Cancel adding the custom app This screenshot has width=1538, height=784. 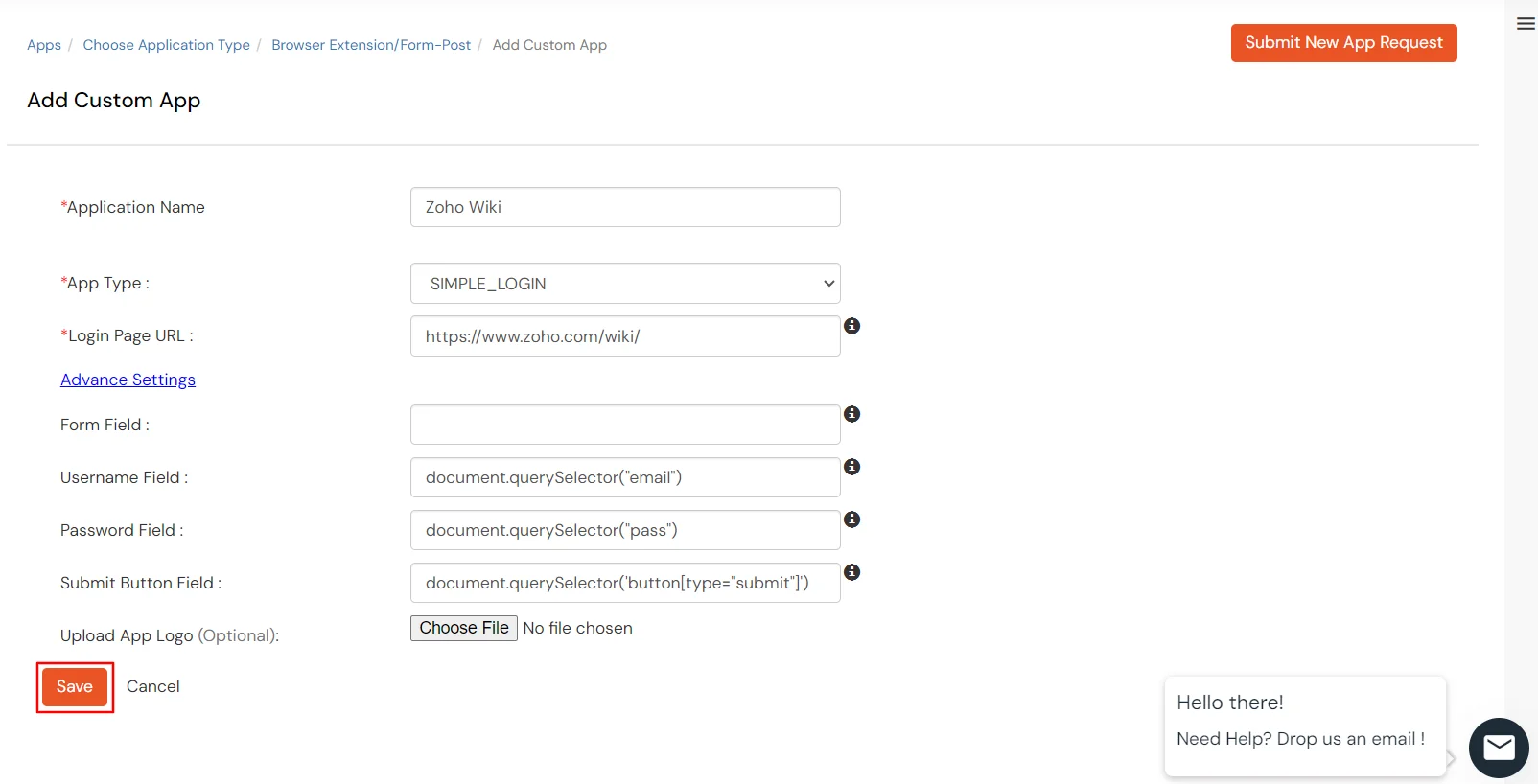153,686
